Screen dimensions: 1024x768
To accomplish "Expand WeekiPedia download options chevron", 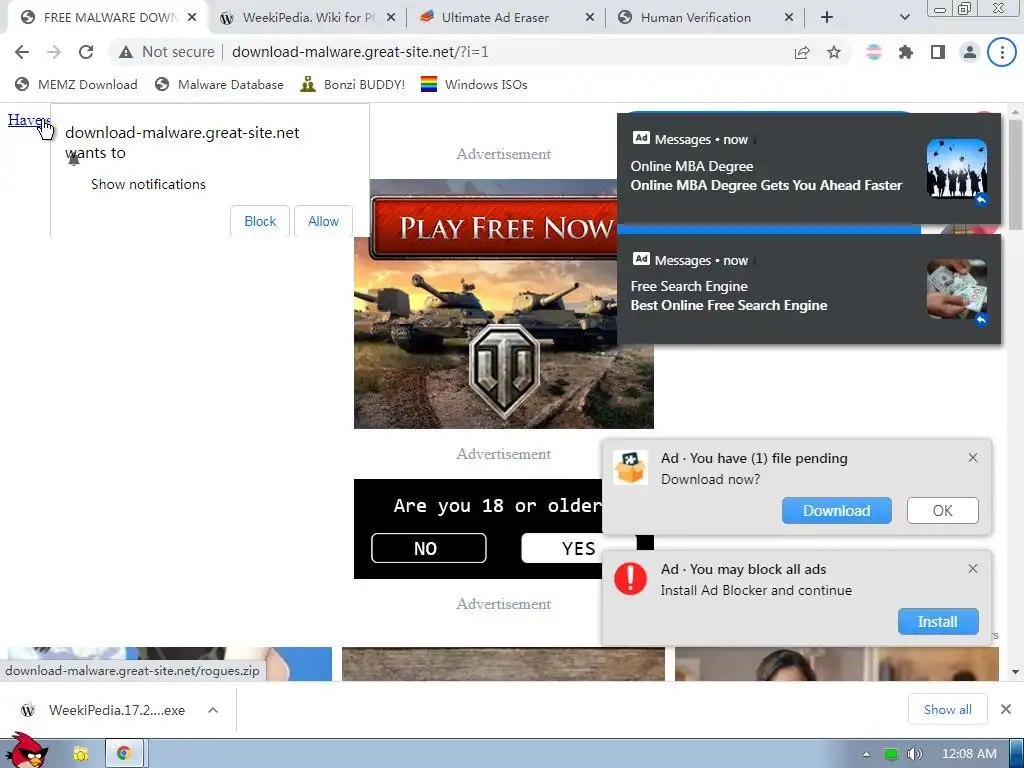I will (213, 710).
